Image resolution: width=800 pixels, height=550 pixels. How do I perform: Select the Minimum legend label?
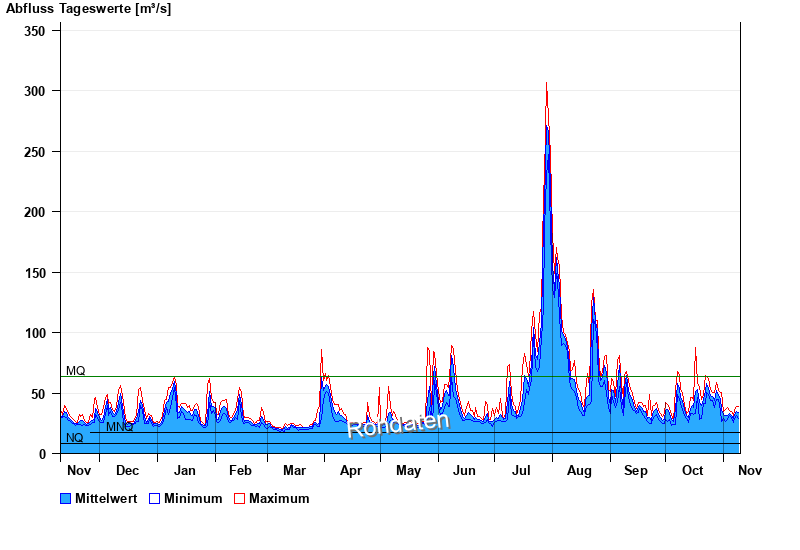click(x=193, y=498)
